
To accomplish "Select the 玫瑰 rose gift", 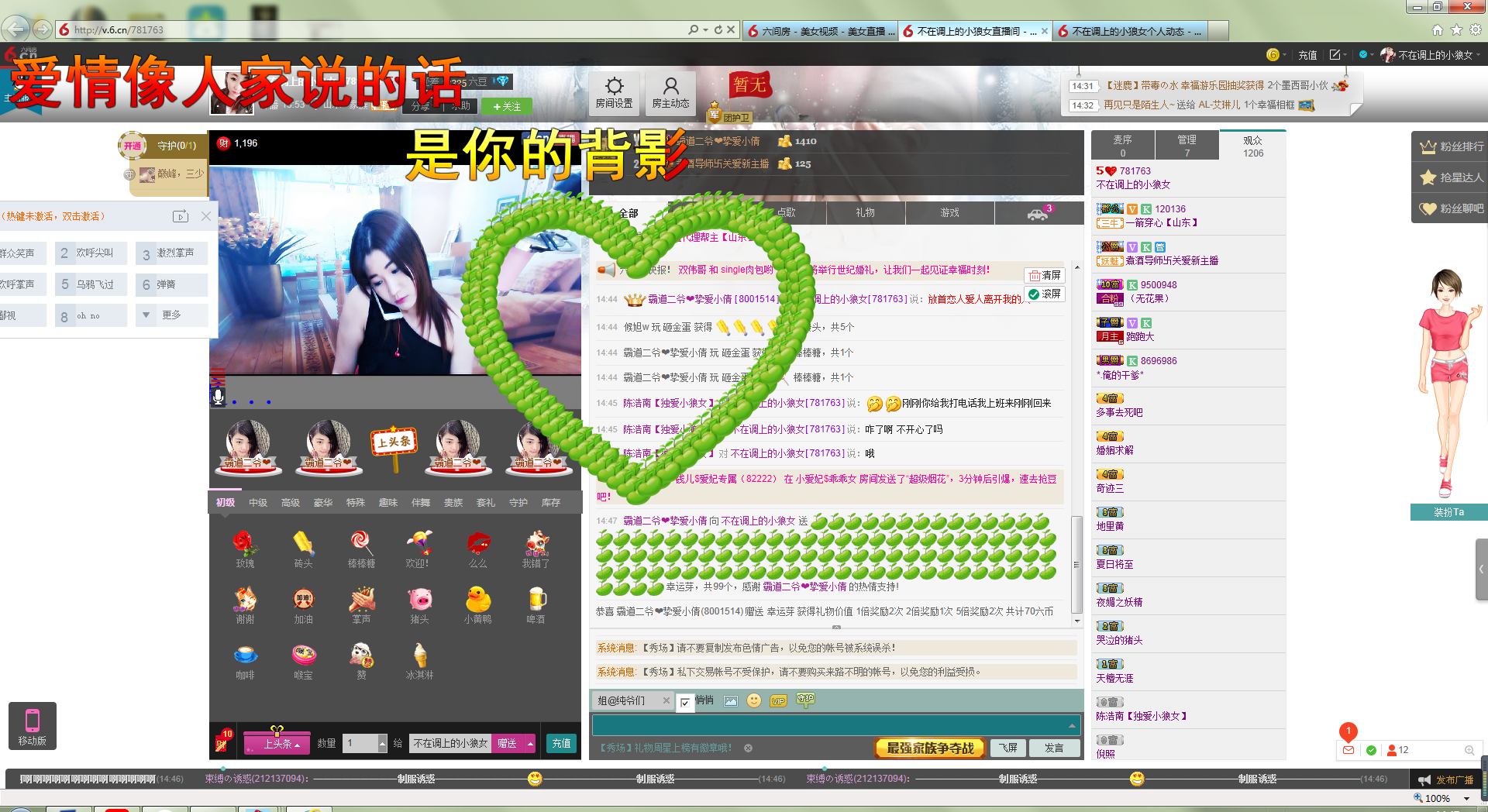I will pyautogui.click(x=245, y=549).
